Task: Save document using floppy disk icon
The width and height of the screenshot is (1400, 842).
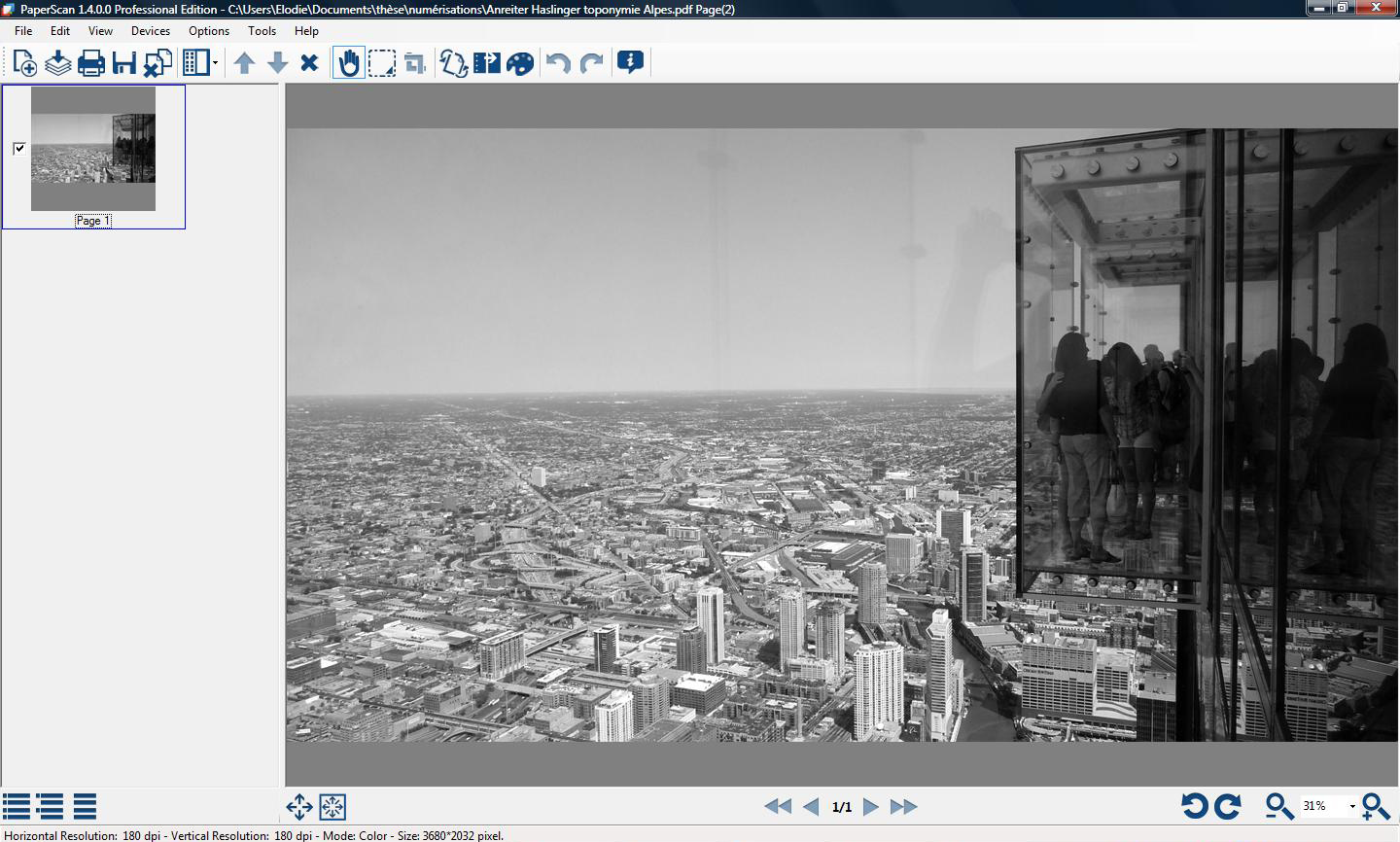Action: click(x=123, y=63)
